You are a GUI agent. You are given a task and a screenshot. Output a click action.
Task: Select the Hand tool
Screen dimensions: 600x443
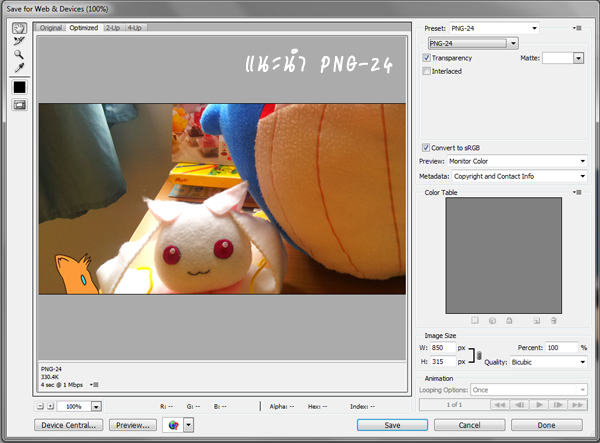click(19, 28)
